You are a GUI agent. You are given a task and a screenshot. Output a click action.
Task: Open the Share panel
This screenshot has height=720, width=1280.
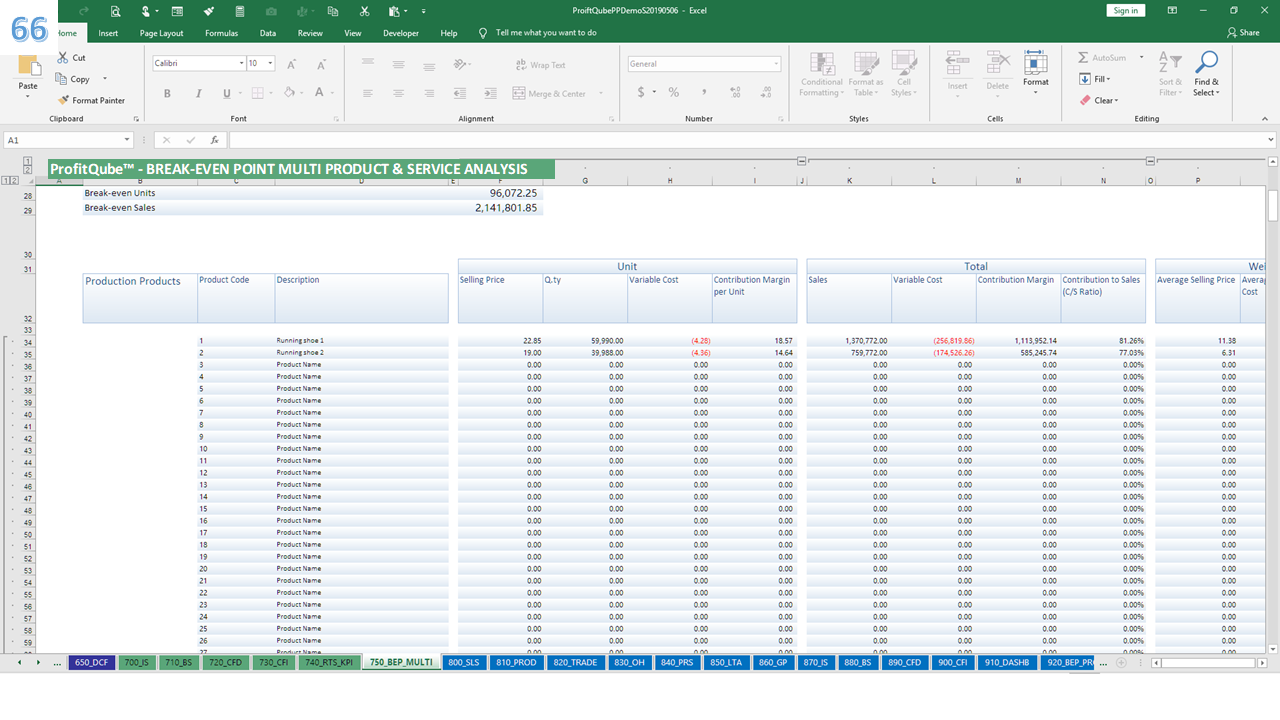pos(1243,33)
